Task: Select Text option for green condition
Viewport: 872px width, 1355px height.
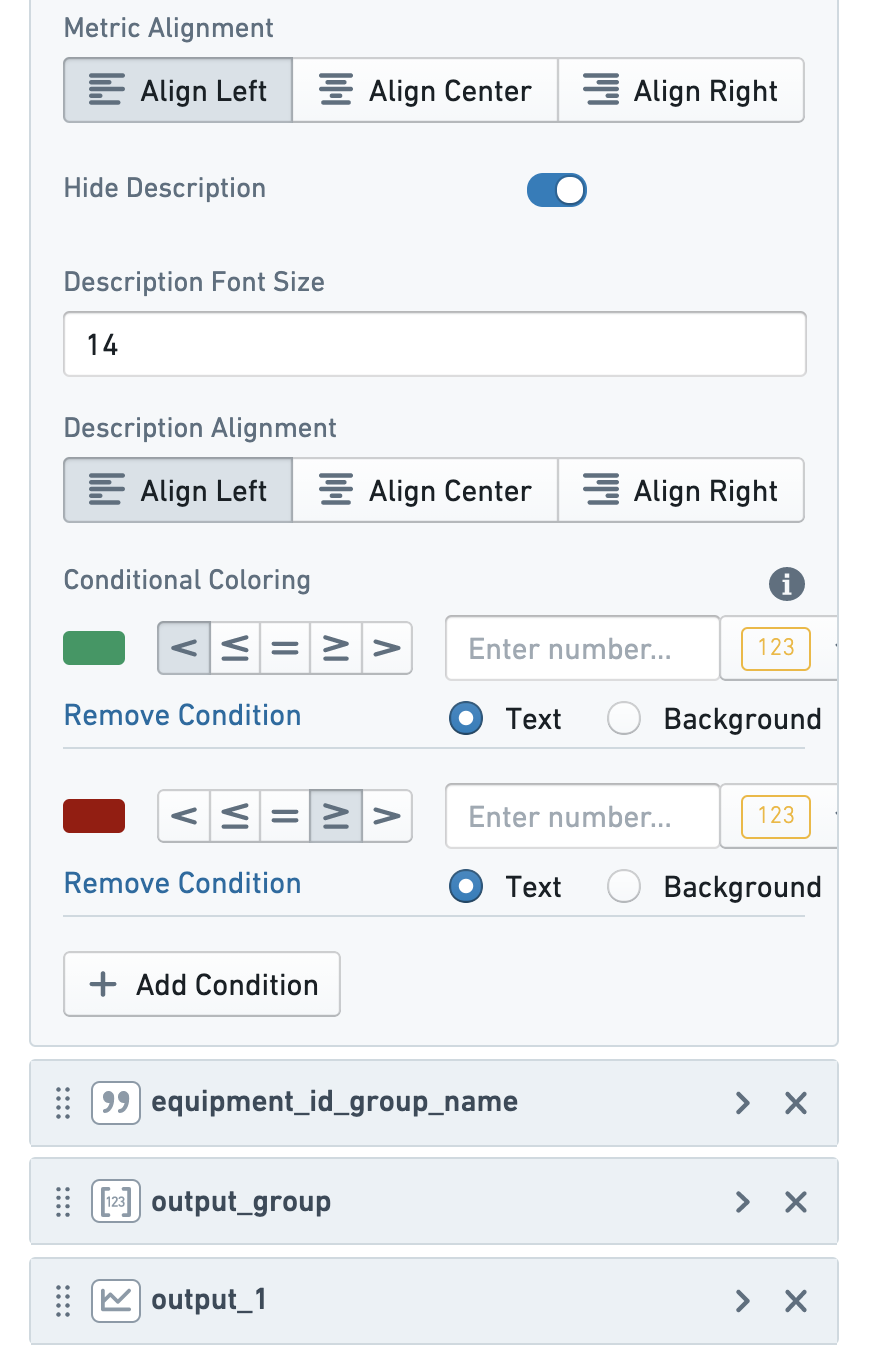Action: [466, 719]
